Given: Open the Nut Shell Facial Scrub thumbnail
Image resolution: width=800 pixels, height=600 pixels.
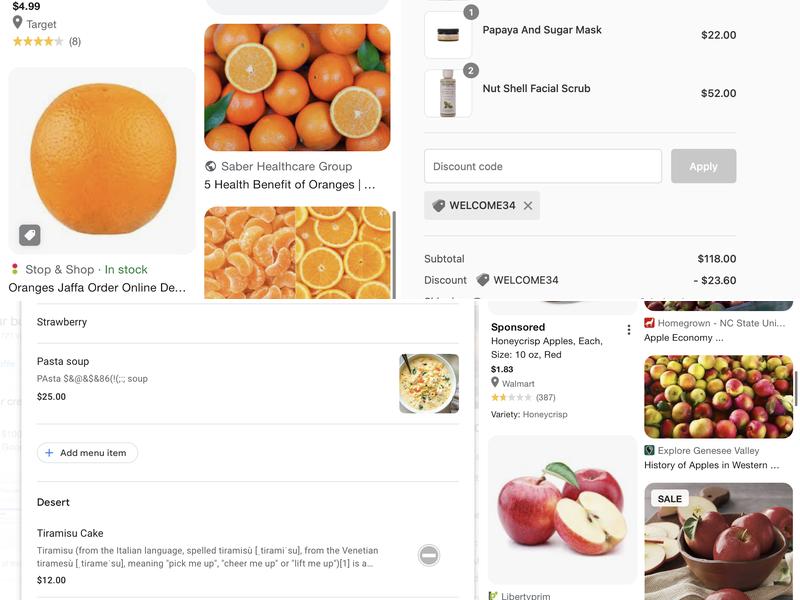Looking at the screenshot, I should coord(448,94).
